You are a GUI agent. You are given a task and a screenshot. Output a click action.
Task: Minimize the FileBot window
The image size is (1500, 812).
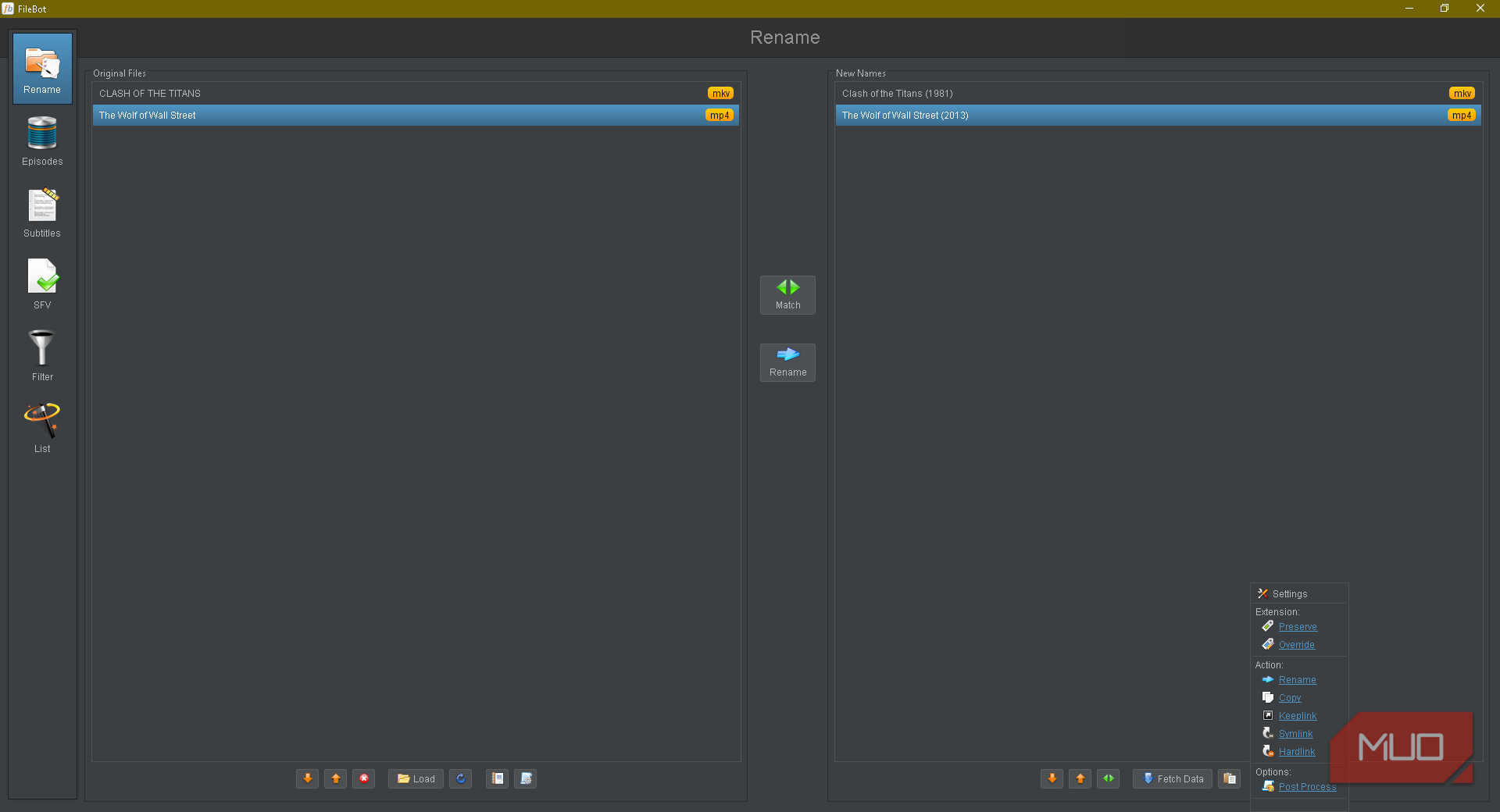click(1409, 9)
